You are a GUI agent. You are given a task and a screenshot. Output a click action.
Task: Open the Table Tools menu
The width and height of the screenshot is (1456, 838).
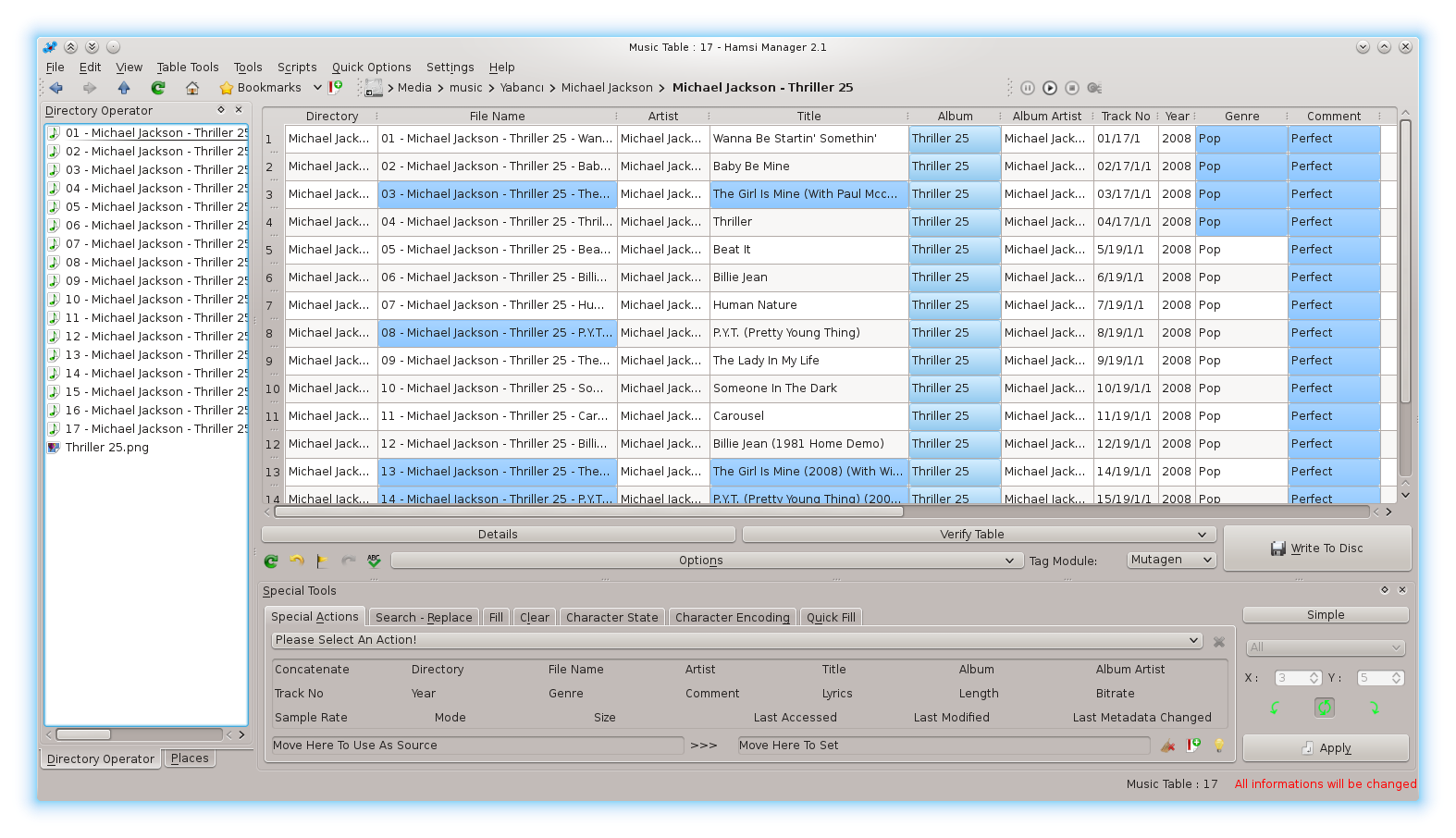tap(188, 68)
